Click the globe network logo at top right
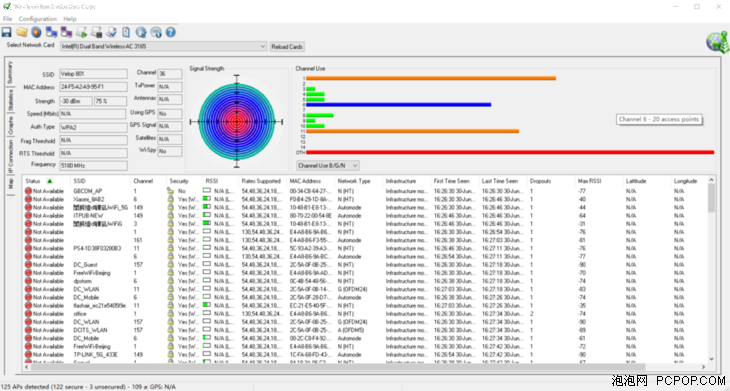This screenshot has width=730, height=391. click(x=717, y=42)
